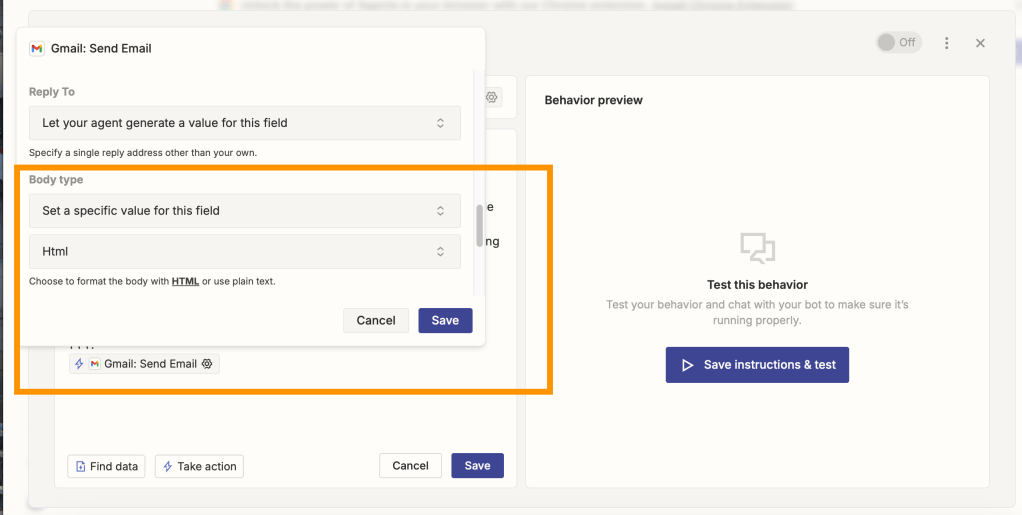The width and height of the screenshot is (1022, 515).
Task: Click the Take action lightning button
Action: click(199, 466)
